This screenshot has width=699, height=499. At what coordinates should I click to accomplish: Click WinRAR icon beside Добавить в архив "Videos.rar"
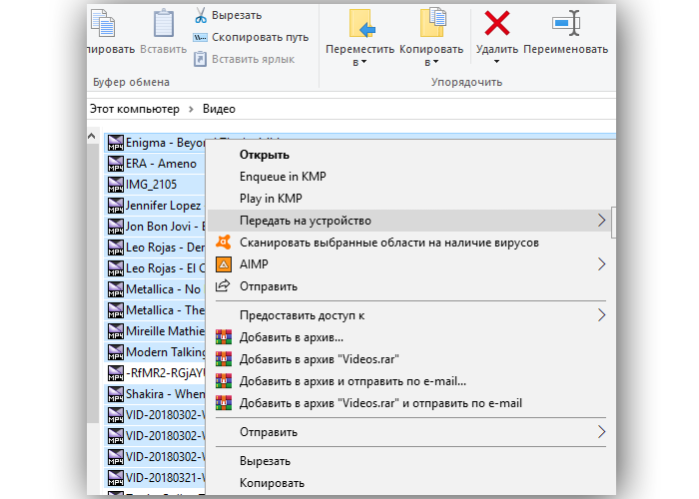pyautogui.click(x=224, y=359)
